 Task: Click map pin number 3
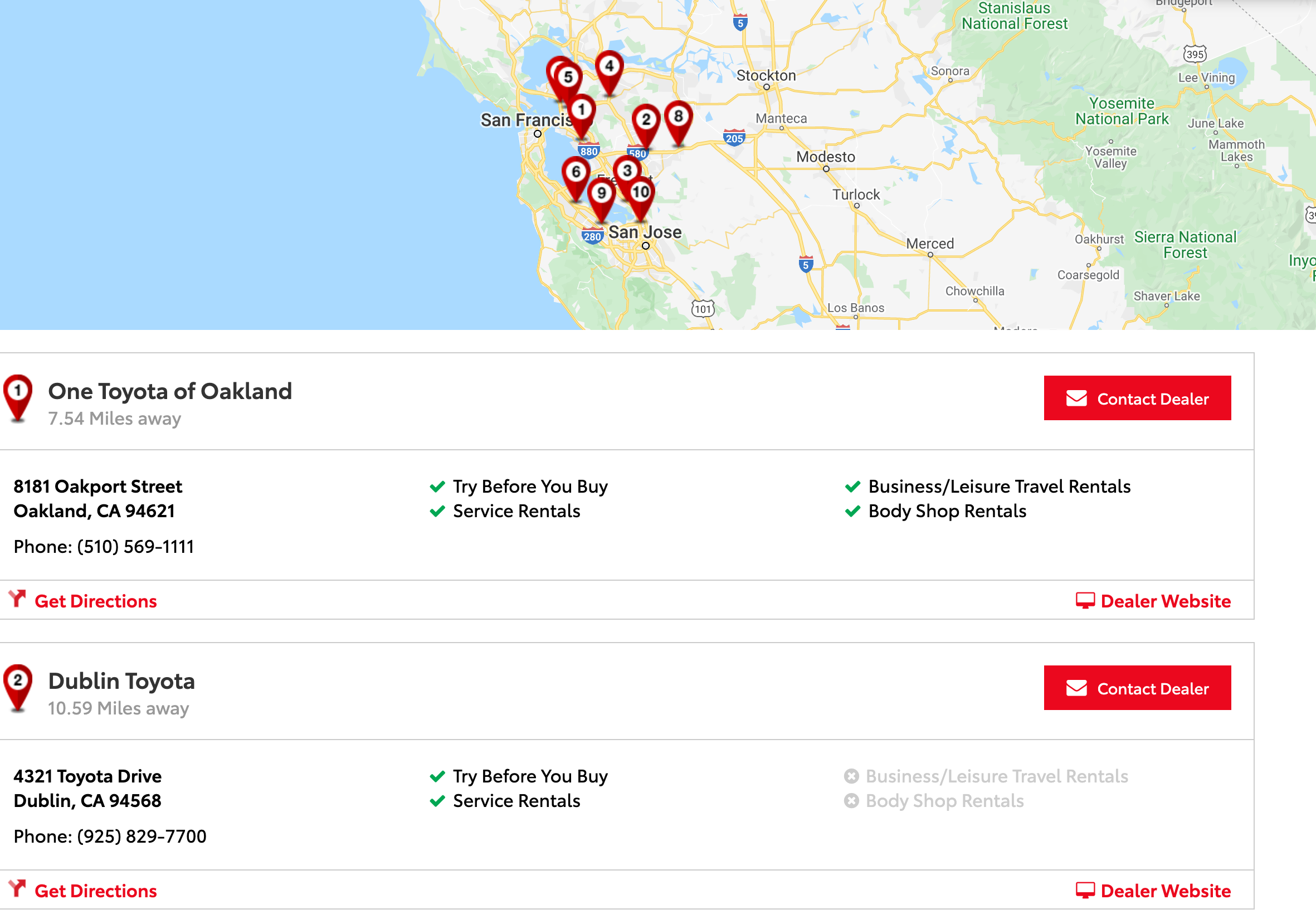point(627,169)
